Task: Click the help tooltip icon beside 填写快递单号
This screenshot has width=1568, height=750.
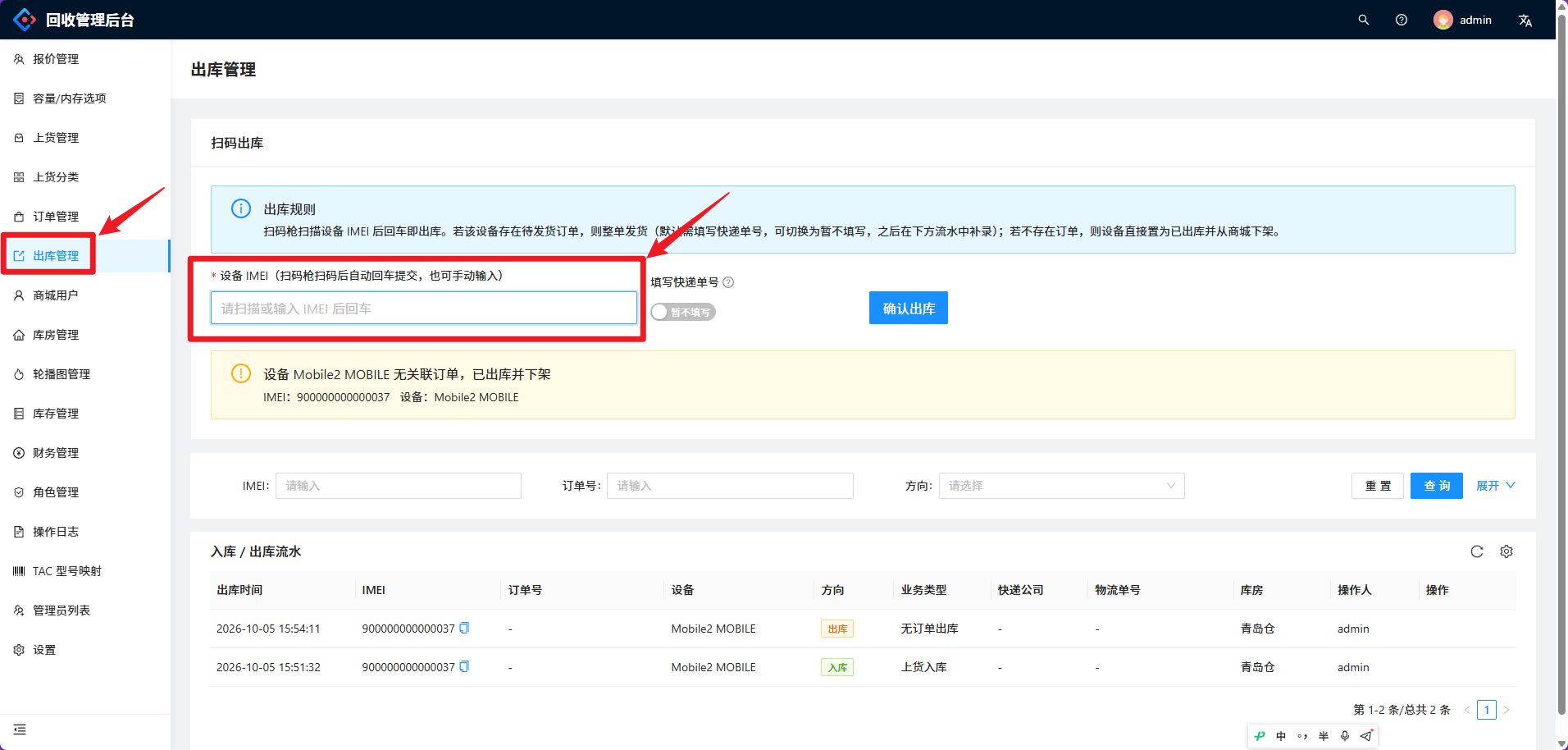Action: pos(728,282)
